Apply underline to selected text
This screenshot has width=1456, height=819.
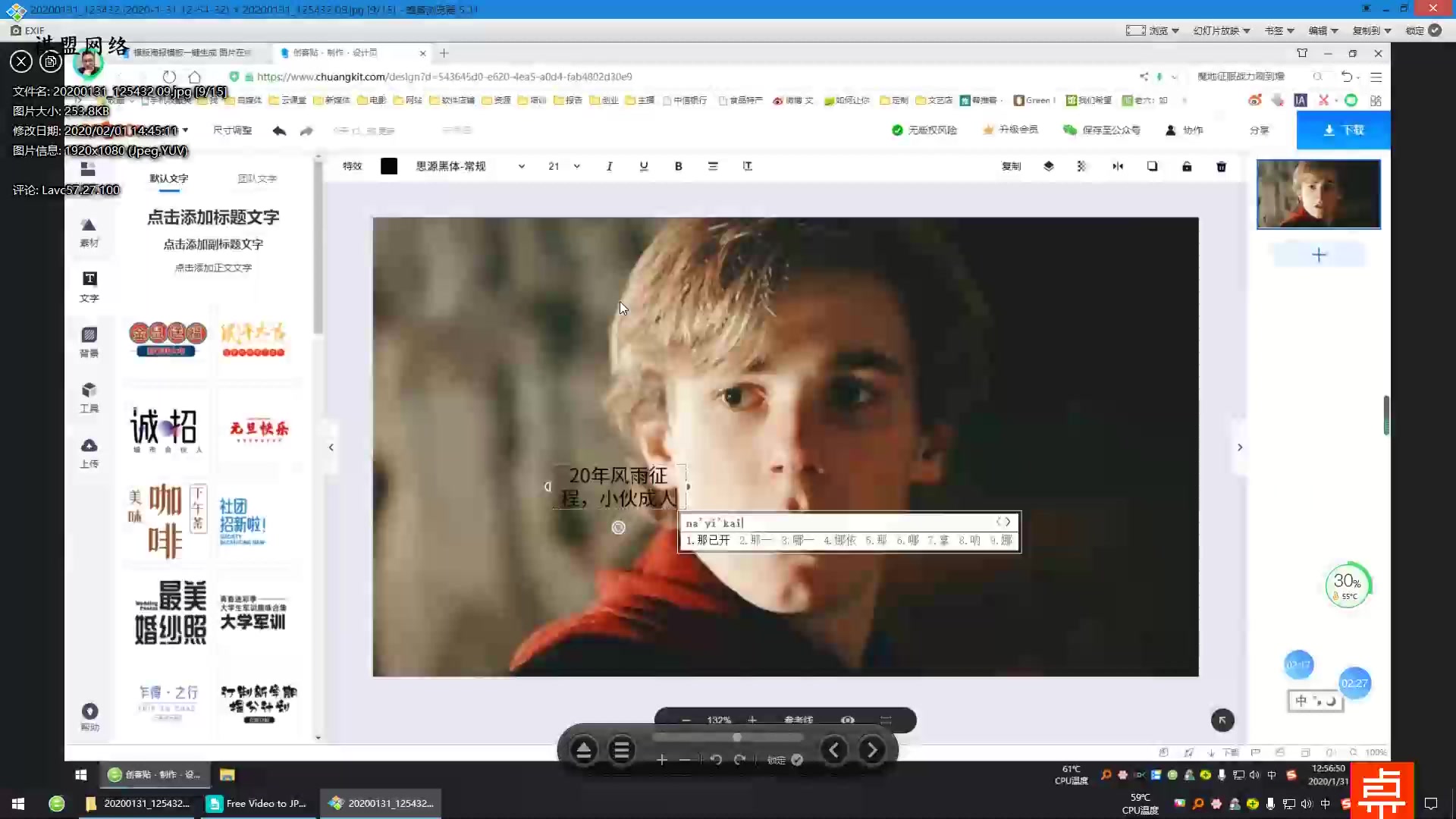coord(644,166)
